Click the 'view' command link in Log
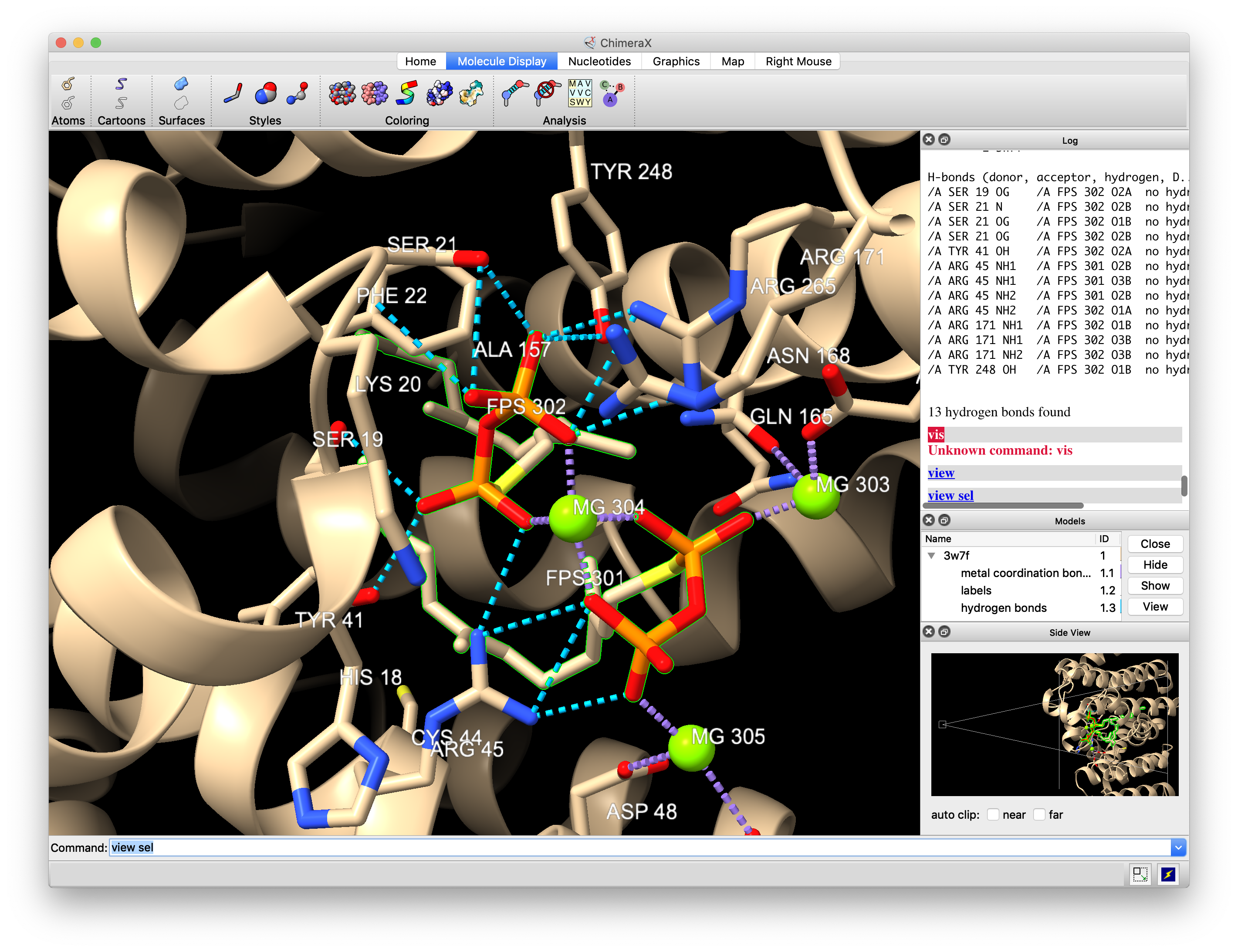 point(941,473)
